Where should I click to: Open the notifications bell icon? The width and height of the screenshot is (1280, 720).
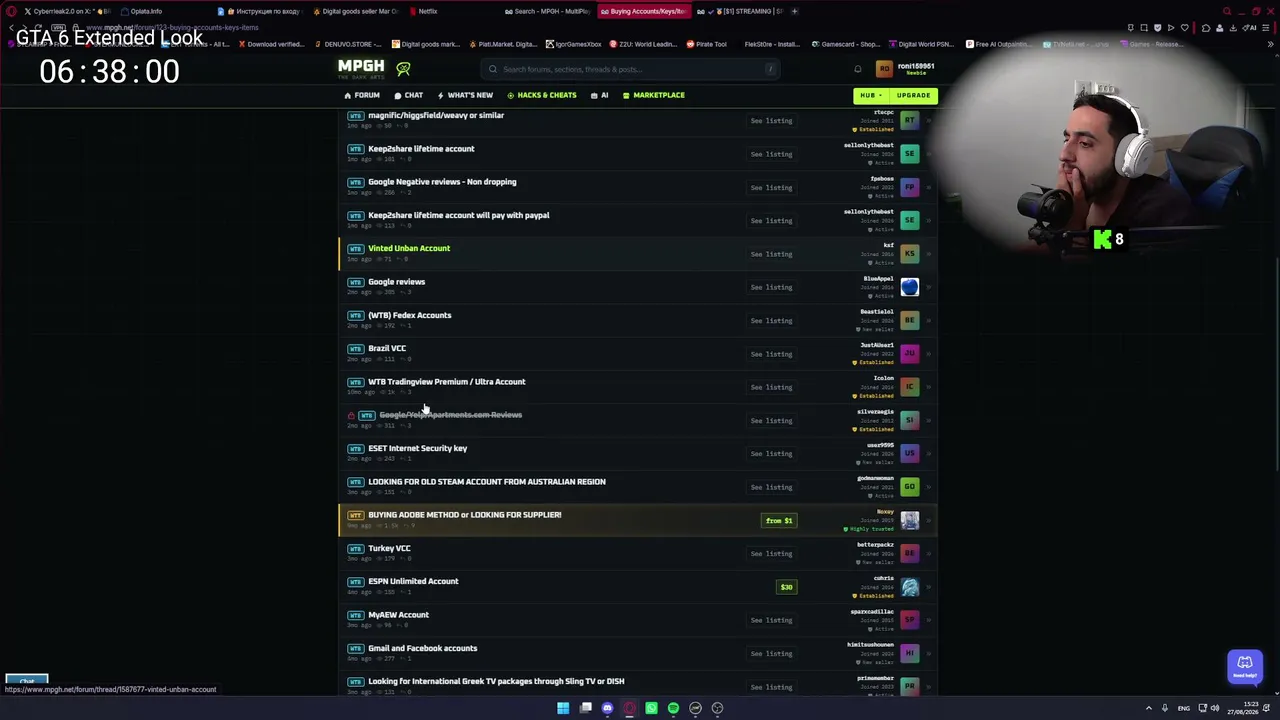(x=857, y=69)
